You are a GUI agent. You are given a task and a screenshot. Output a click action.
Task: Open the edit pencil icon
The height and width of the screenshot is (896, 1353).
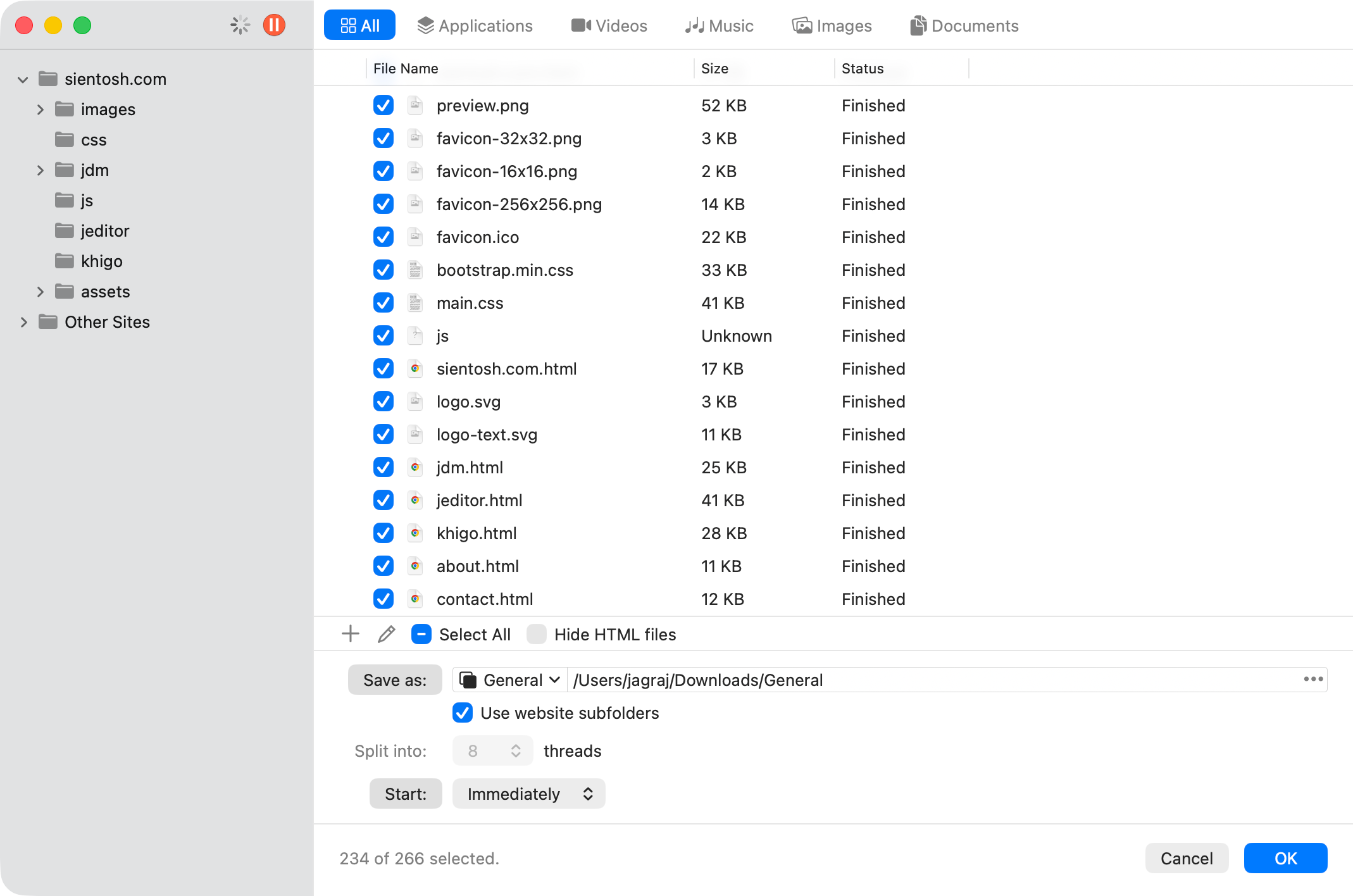coord(386,633)
